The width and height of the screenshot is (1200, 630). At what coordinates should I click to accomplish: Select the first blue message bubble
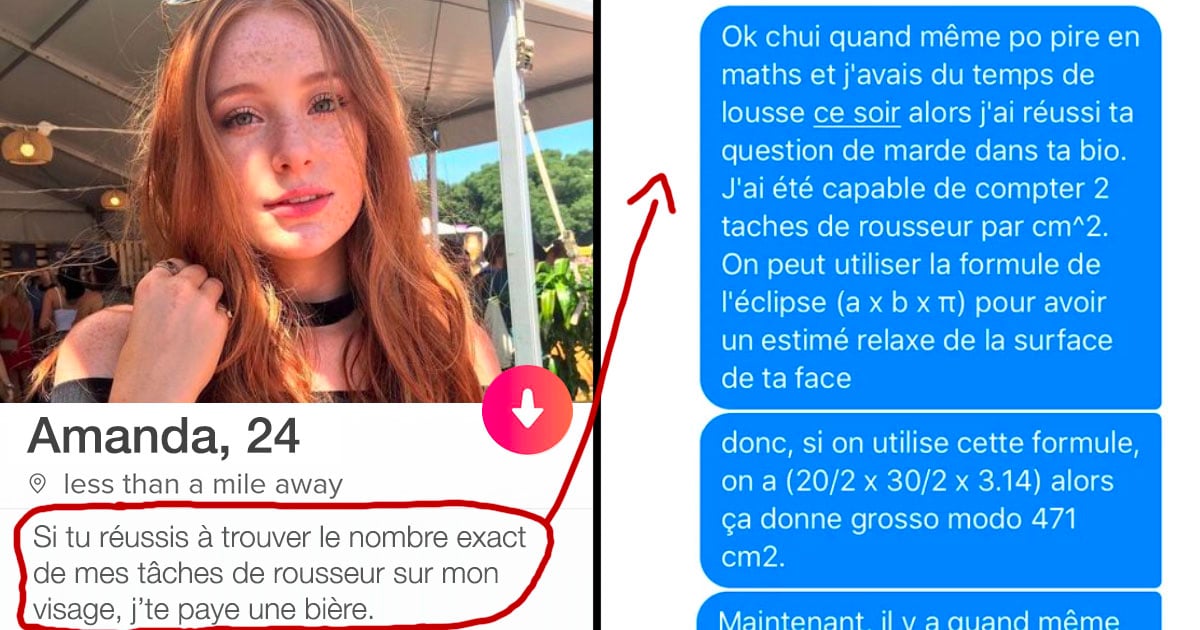pos(930,207)
